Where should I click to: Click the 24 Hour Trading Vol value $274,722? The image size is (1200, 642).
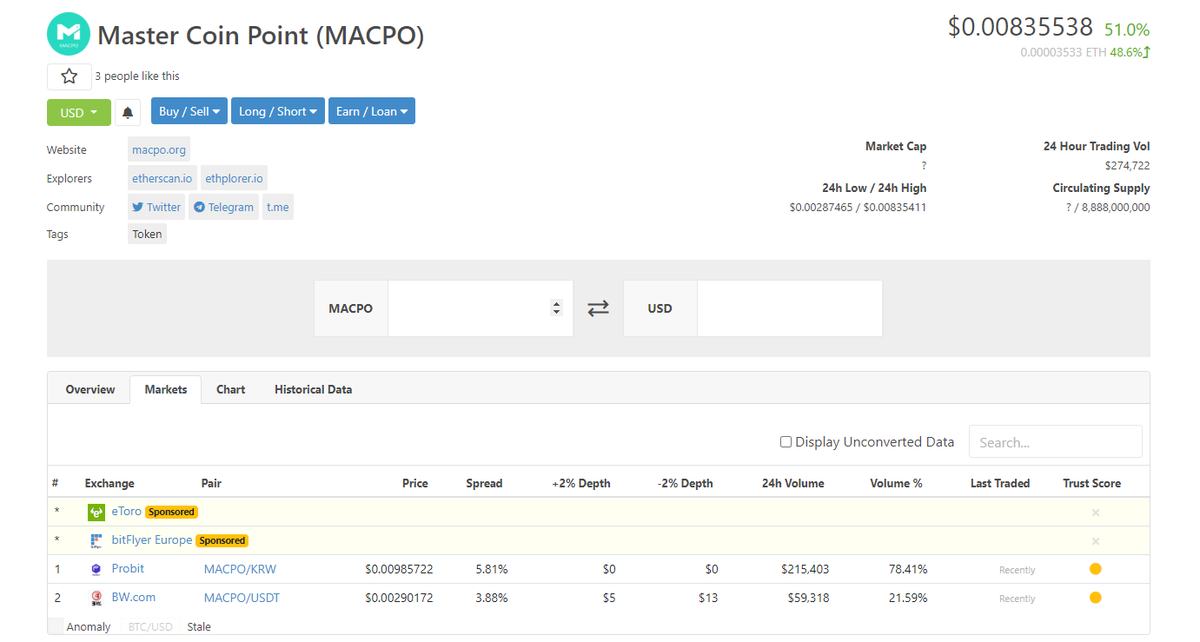coord(1127,165)
